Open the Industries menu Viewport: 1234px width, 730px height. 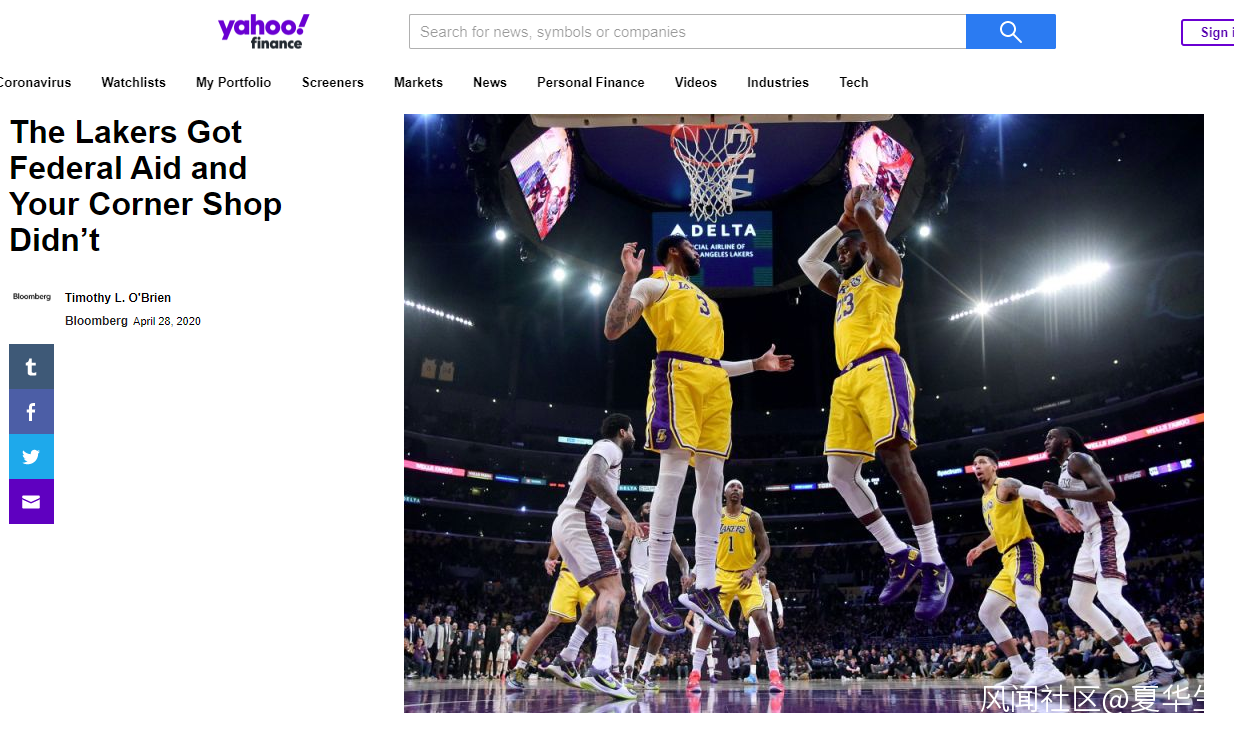coord(777,82)
